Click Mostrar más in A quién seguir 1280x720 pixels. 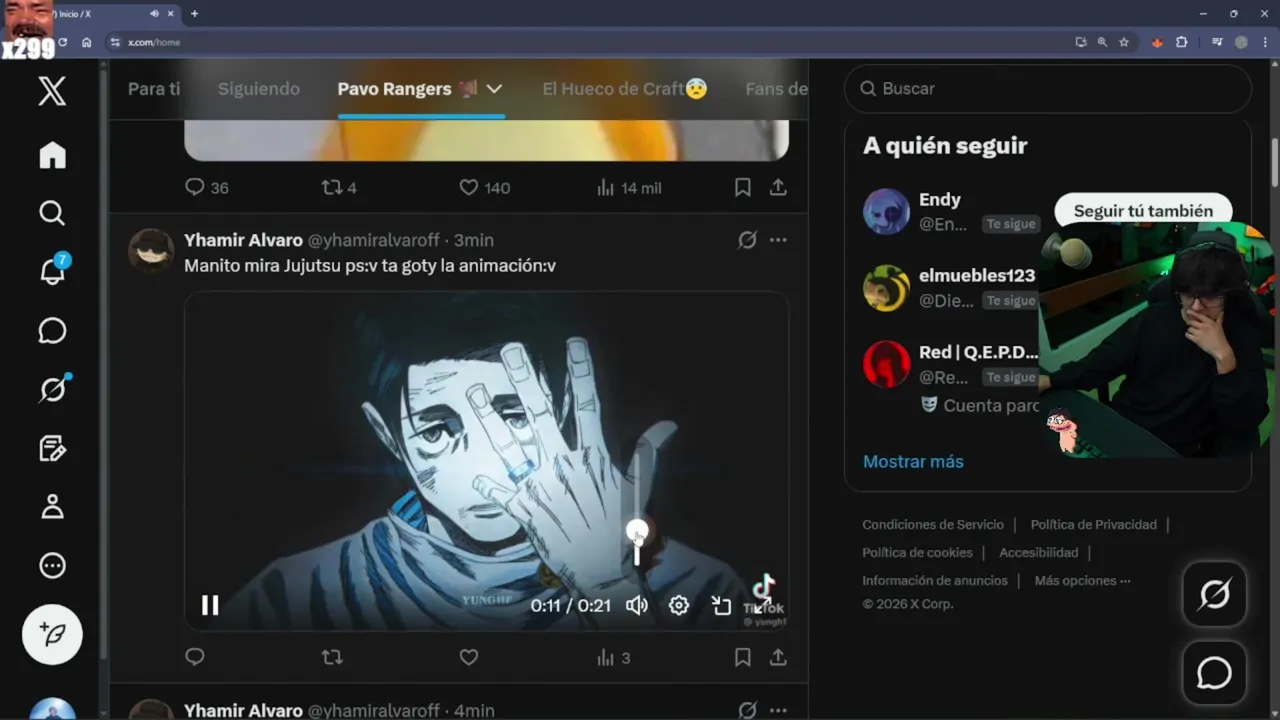[x=913, y=461]
